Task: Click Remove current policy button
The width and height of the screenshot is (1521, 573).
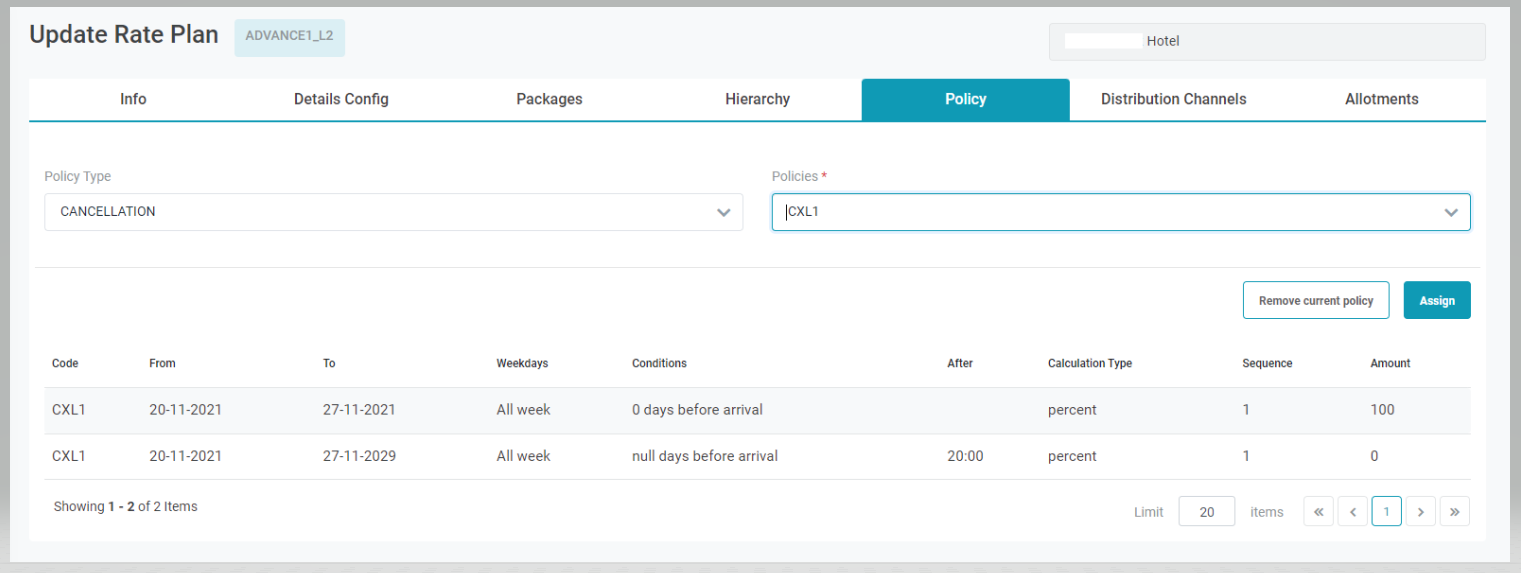Action: 1315,300
